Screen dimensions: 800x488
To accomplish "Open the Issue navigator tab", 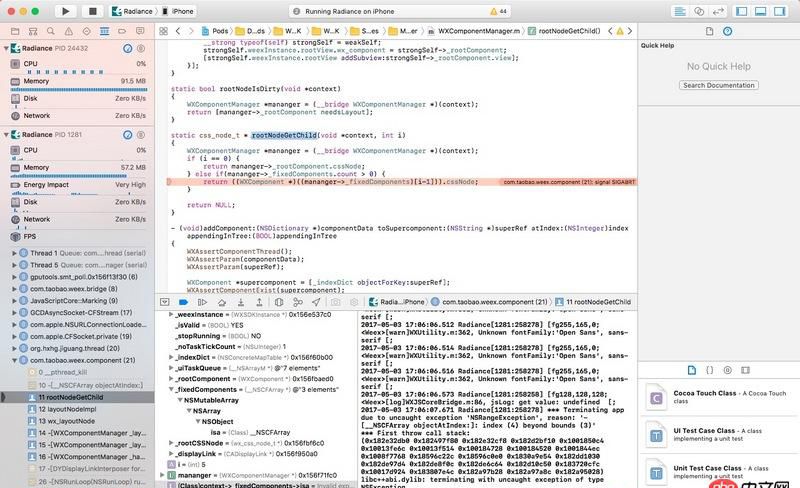I will (x=68, y=31).
